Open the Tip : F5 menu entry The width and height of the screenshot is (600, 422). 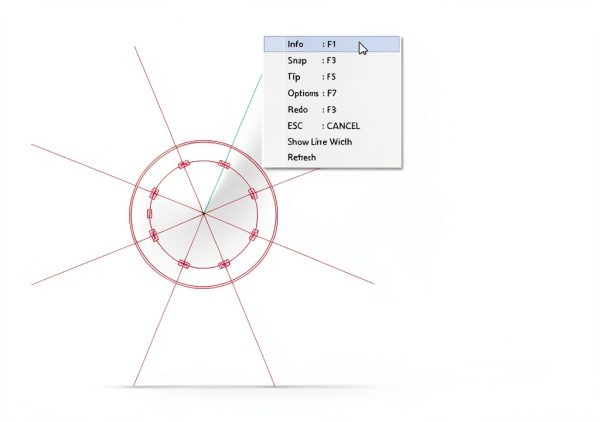click(x=332, y=77)
